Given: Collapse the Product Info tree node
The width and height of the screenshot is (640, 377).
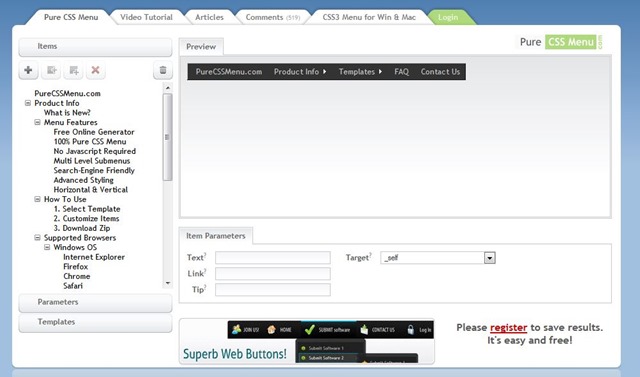Looking at the screenshot, I should coord(28,103).
